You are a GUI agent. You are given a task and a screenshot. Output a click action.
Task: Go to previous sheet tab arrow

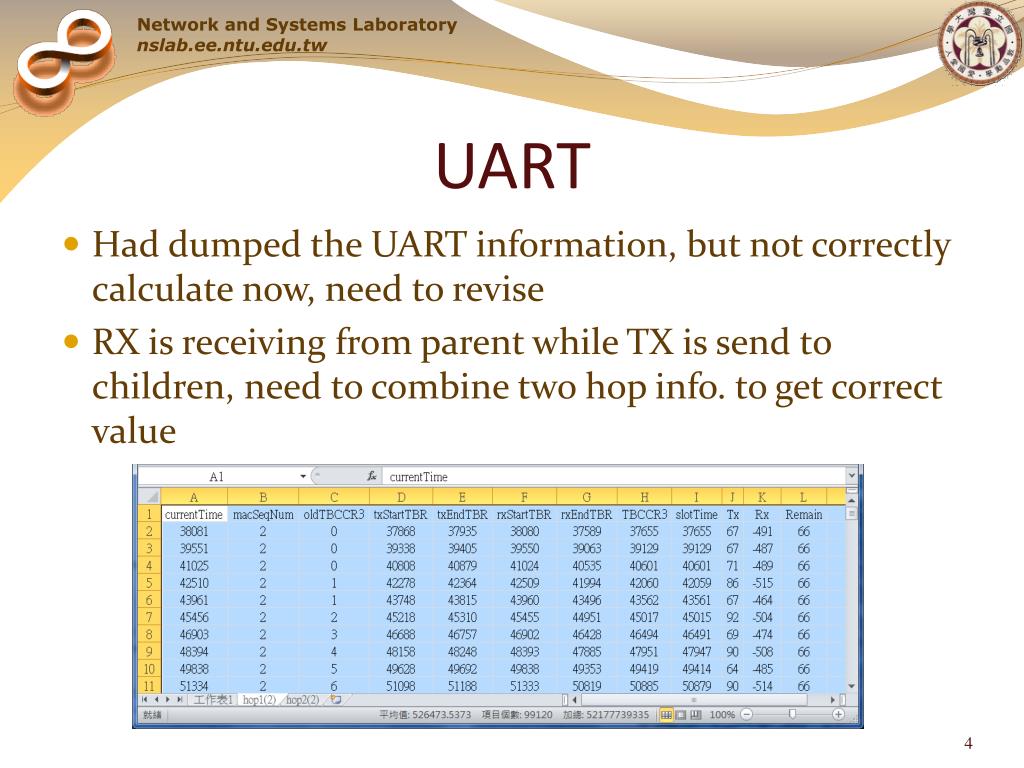tap(156, 699)
